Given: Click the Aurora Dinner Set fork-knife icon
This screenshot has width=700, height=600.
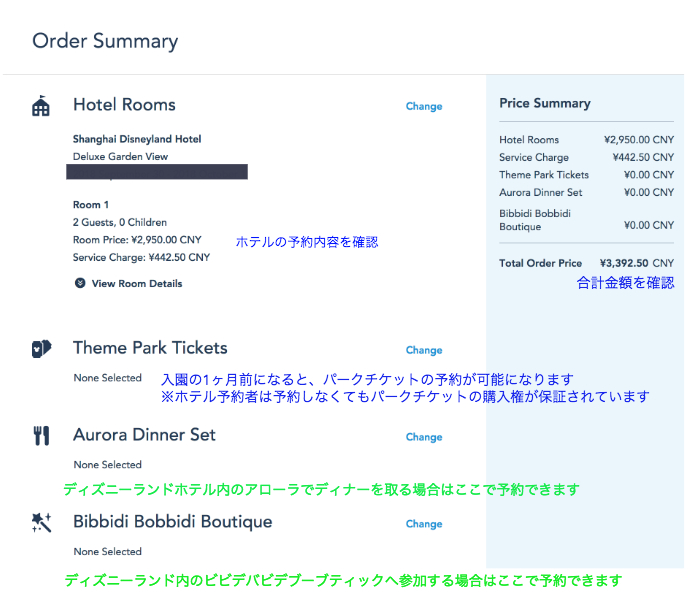Looking at the screenshot, I should coord(42,436).
